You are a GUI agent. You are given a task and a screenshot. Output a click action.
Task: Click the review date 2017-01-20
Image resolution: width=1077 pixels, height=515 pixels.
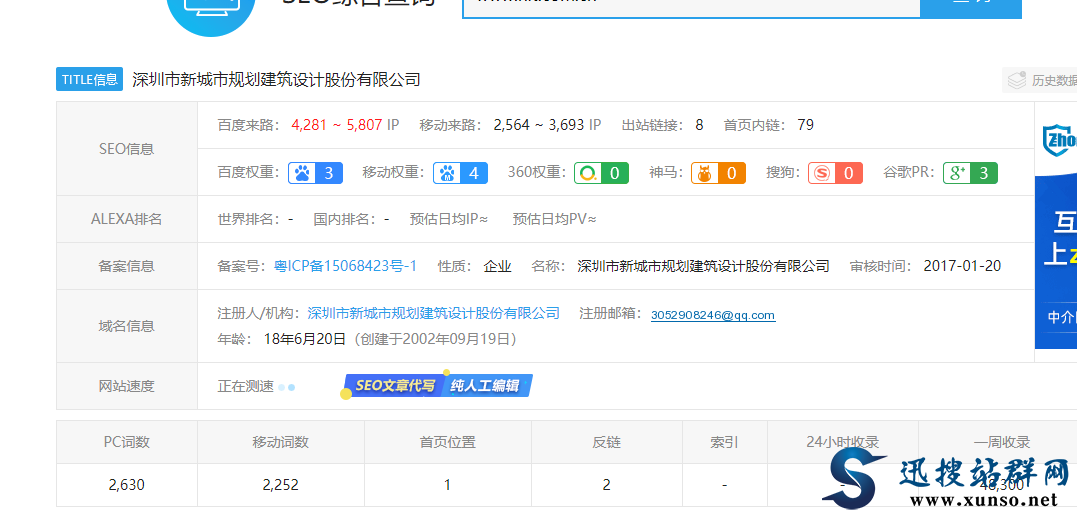(x=962, y=266)
